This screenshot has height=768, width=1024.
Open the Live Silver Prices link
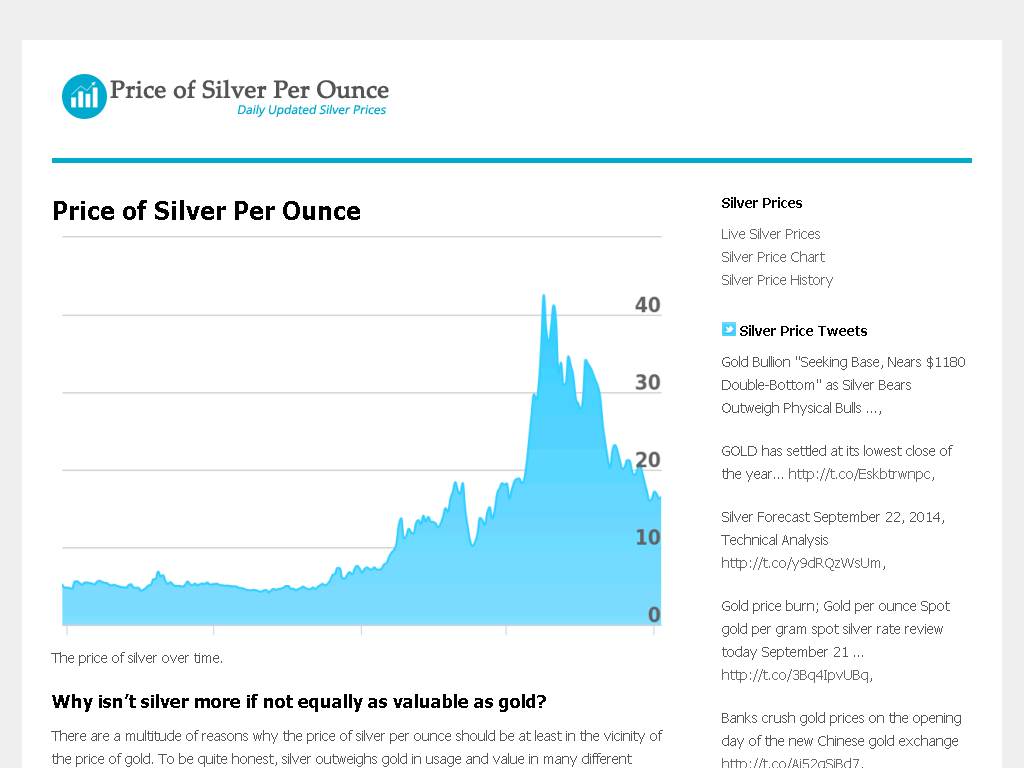pos(770,234)
